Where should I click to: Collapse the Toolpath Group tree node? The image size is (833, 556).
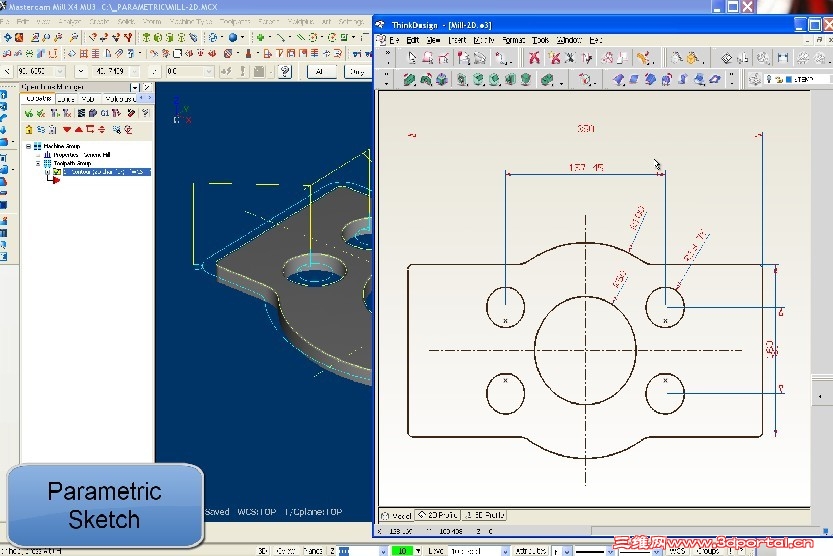38,164
